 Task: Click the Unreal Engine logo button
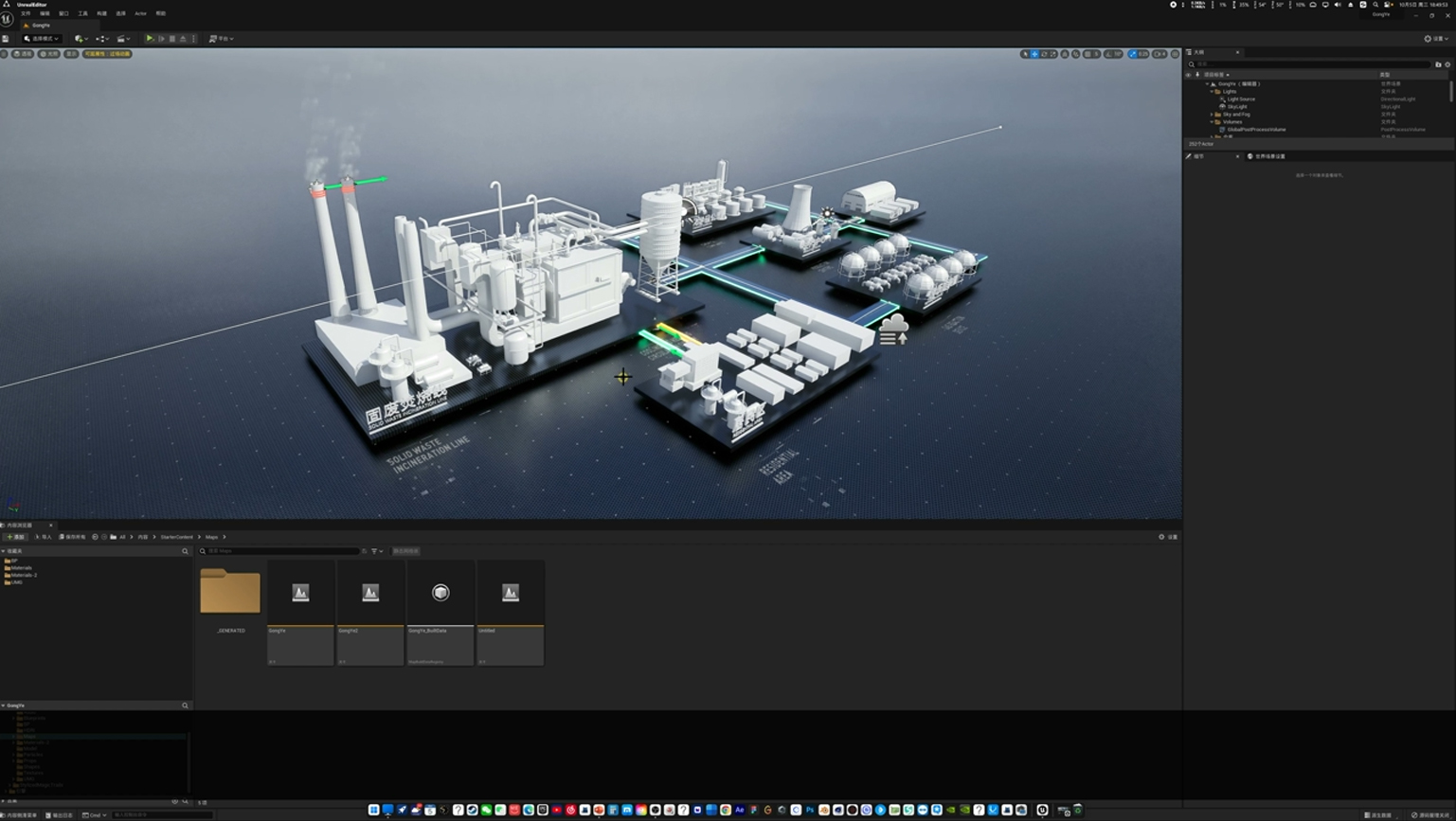point(7,18)
